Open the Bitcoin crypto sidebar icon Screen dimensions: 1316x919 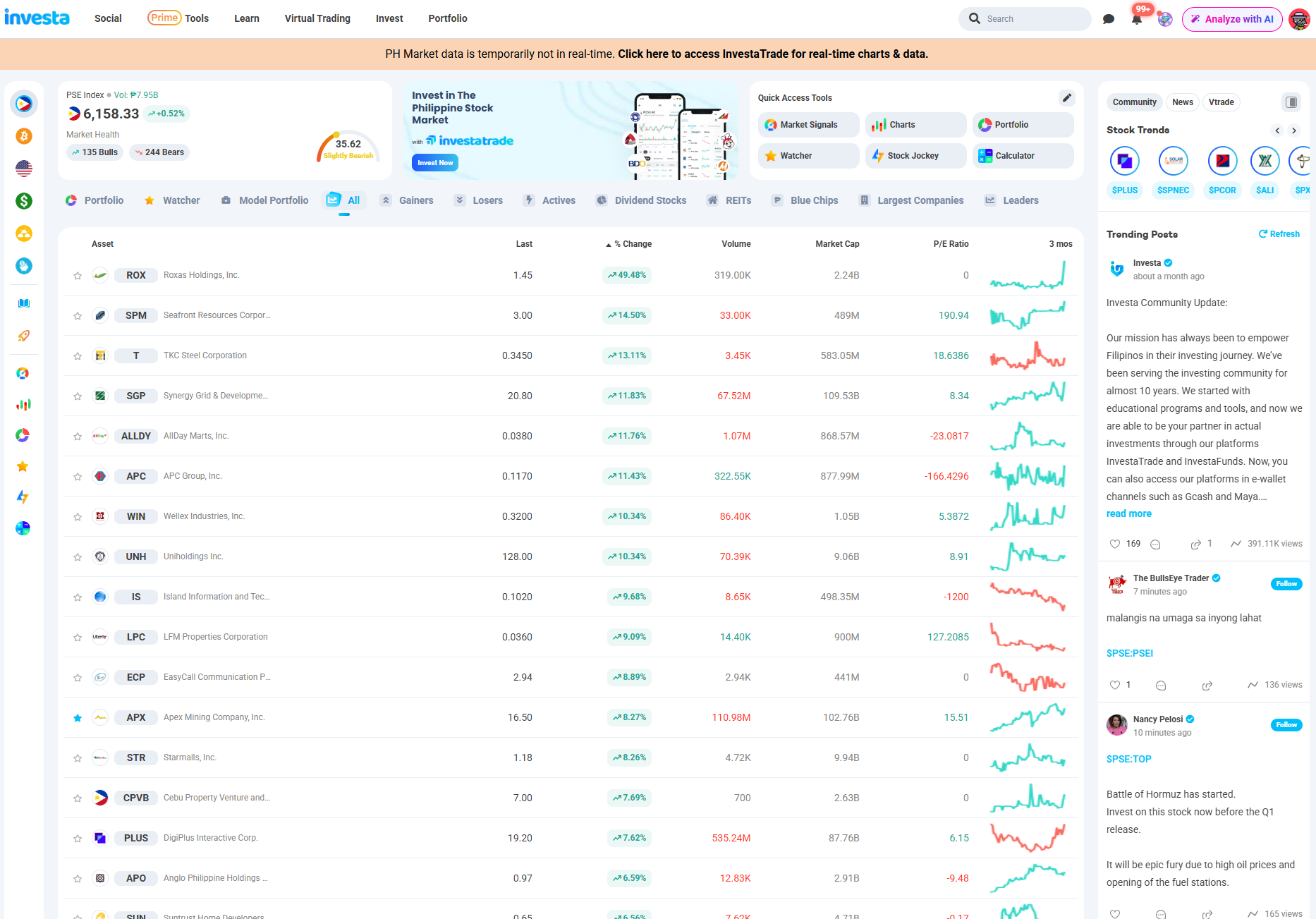pos(24,136)
